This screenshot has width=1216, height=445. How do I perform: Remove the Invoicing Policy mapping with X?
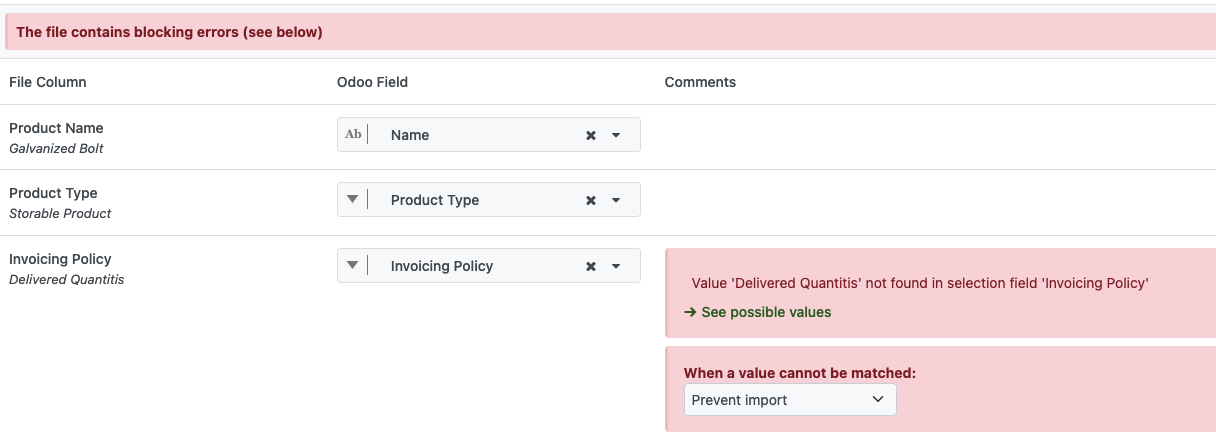pyautogui.click(x=591, y=266)
